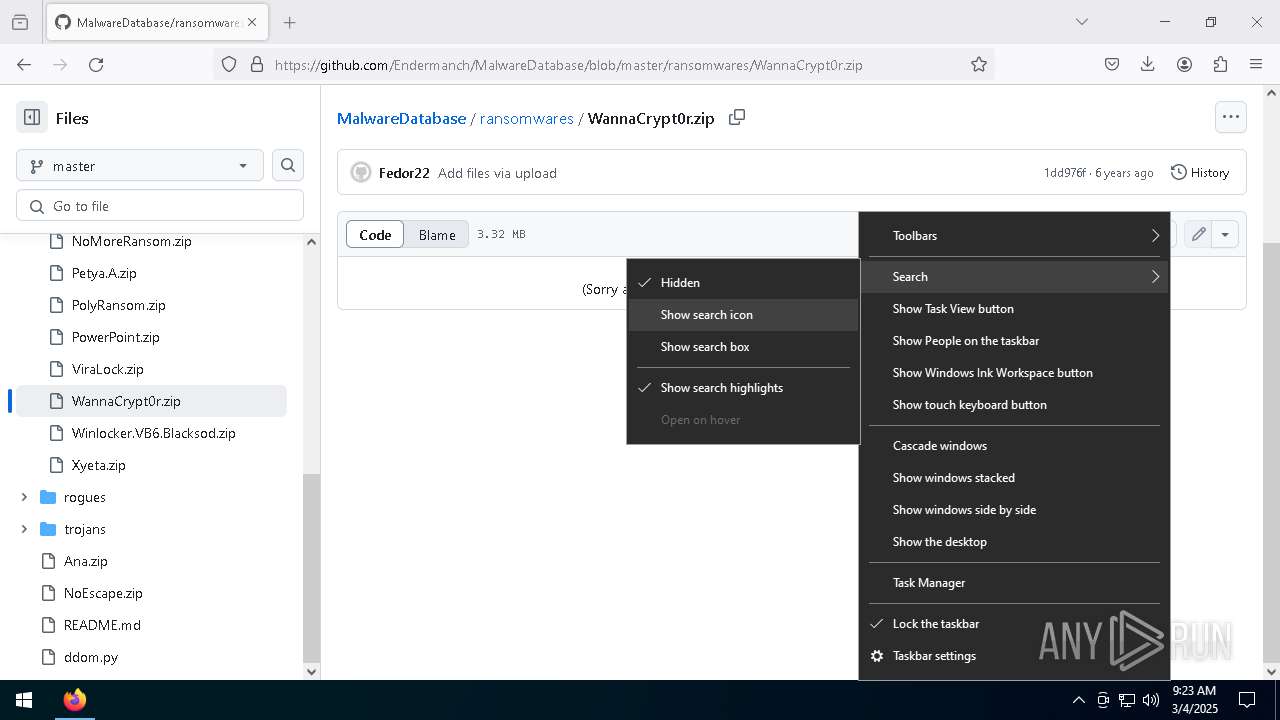Click the volume speaker tray icon
This screenshot has height=720, width=1280.
coord(1151,700)
